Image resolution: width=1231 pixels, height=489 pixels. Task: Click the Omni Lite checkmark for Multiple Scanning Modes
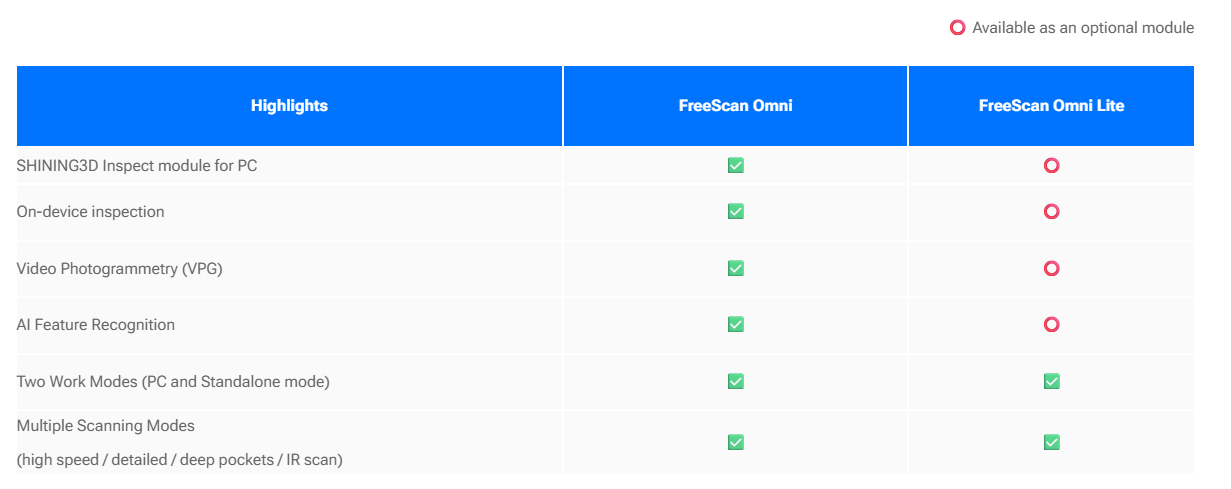(x=1051, y=442)
